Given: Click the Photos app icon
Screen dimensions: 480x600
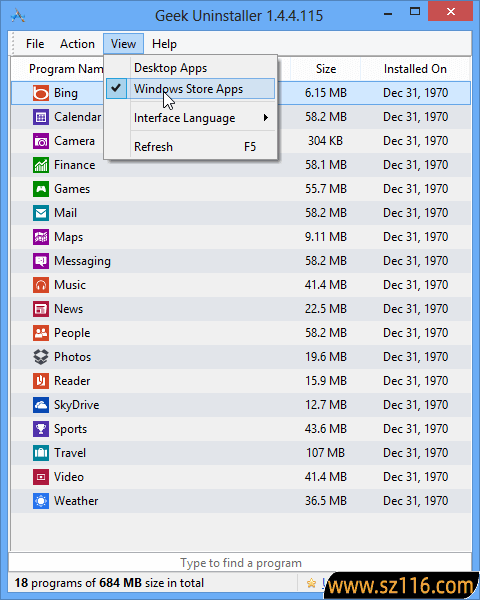Looking at the screenshot, I should tap(41, 357).
